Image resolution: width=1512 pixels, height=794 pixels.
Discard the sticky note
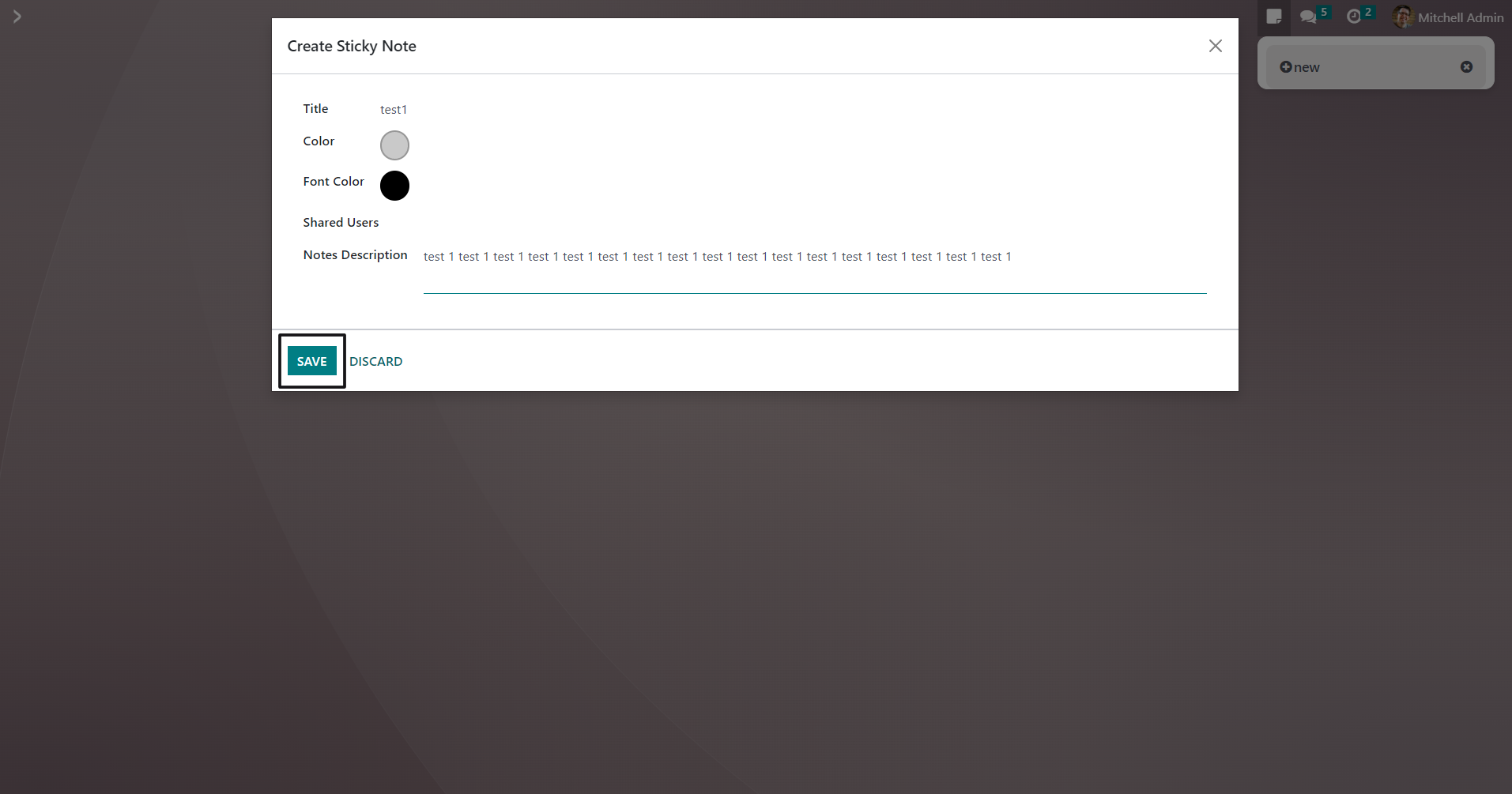pos(376,361)
